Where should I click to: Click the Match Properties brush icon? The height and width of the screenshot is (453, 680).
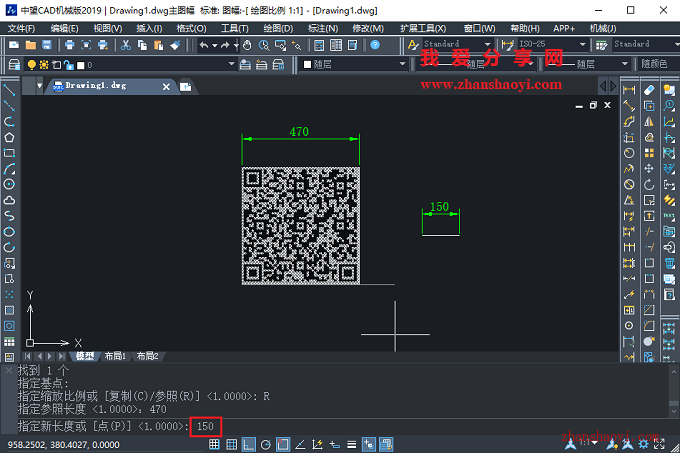point(175,45)
